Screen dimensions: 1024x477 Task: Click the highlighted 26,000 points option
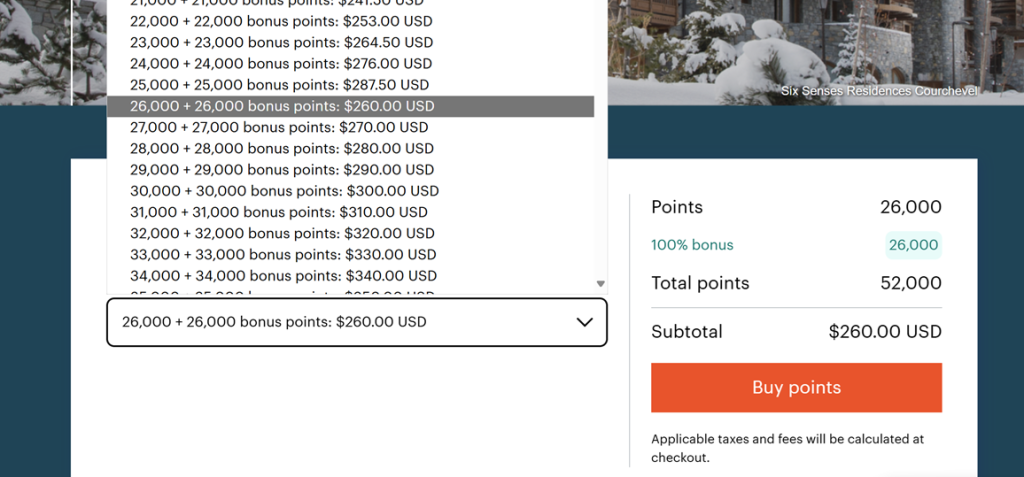282,106
